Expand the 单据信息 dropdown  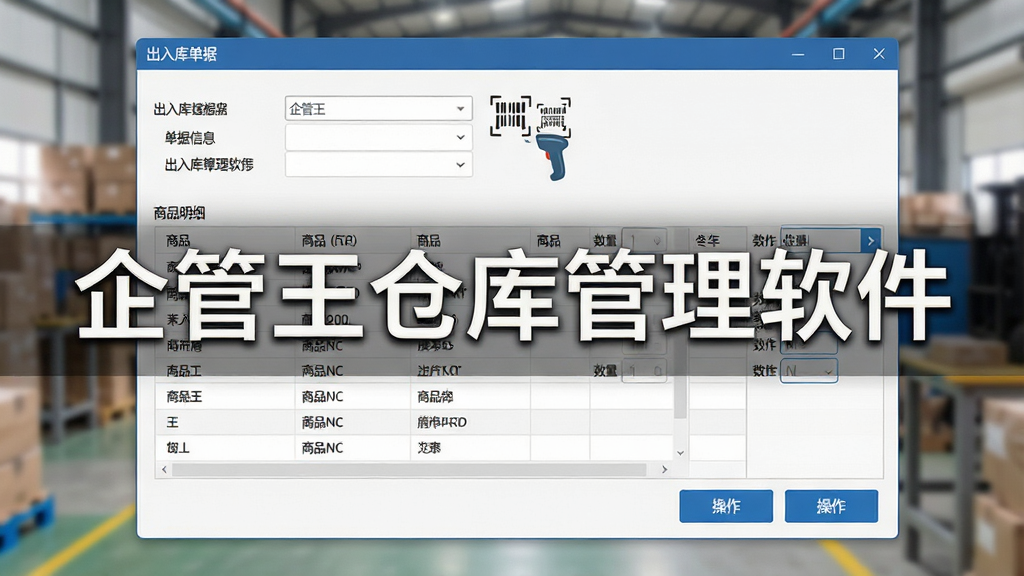(x=379, y=138)
